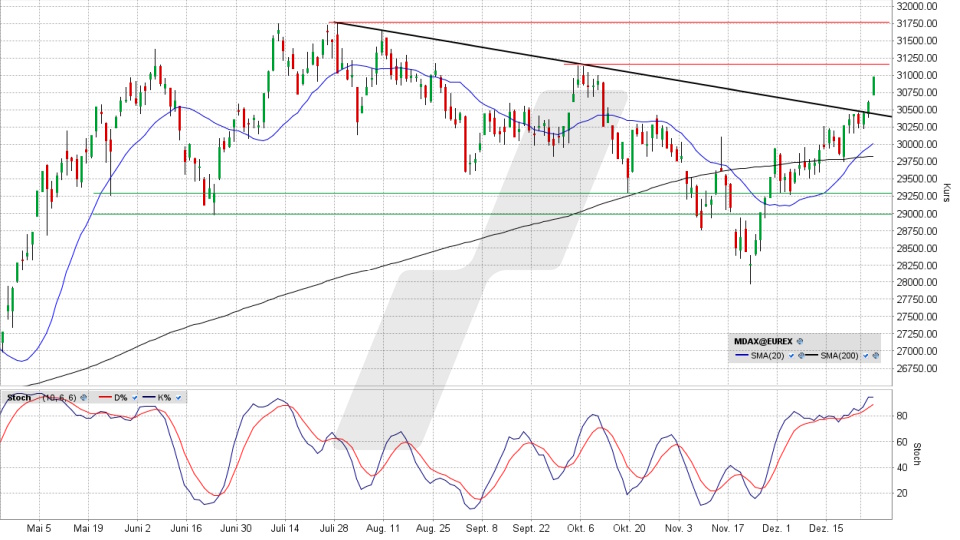Click the Okt. 20 date label
960x540 pixels.
(629, 528)
